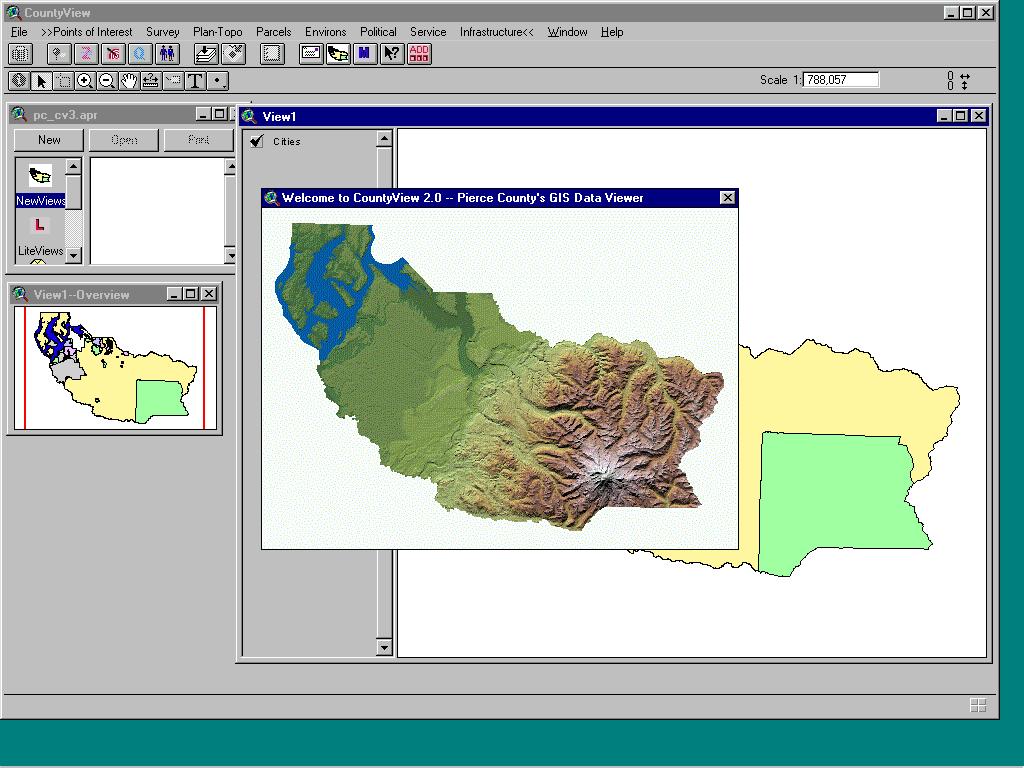
Task: Click the Open button in the project window
Action: click(x=124, y=140)
